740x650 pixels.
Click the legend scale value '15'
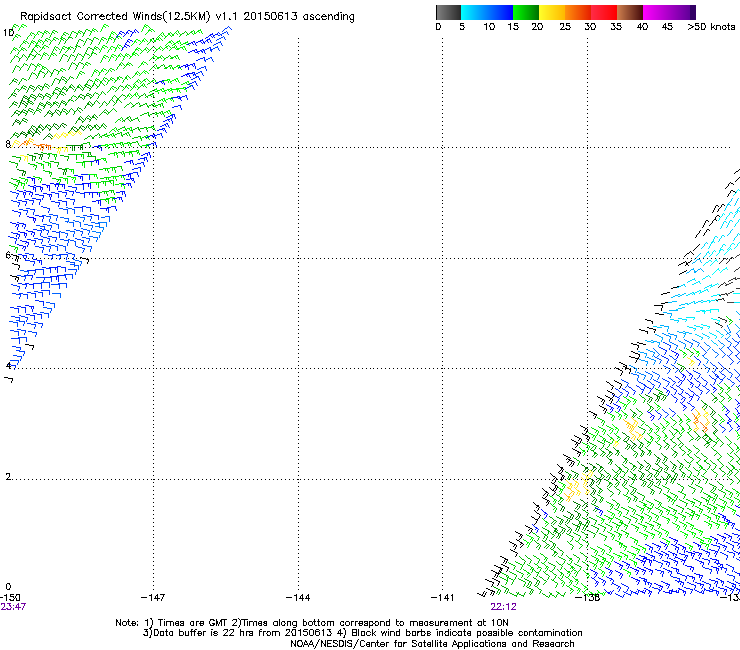click(x=513, y=26)
